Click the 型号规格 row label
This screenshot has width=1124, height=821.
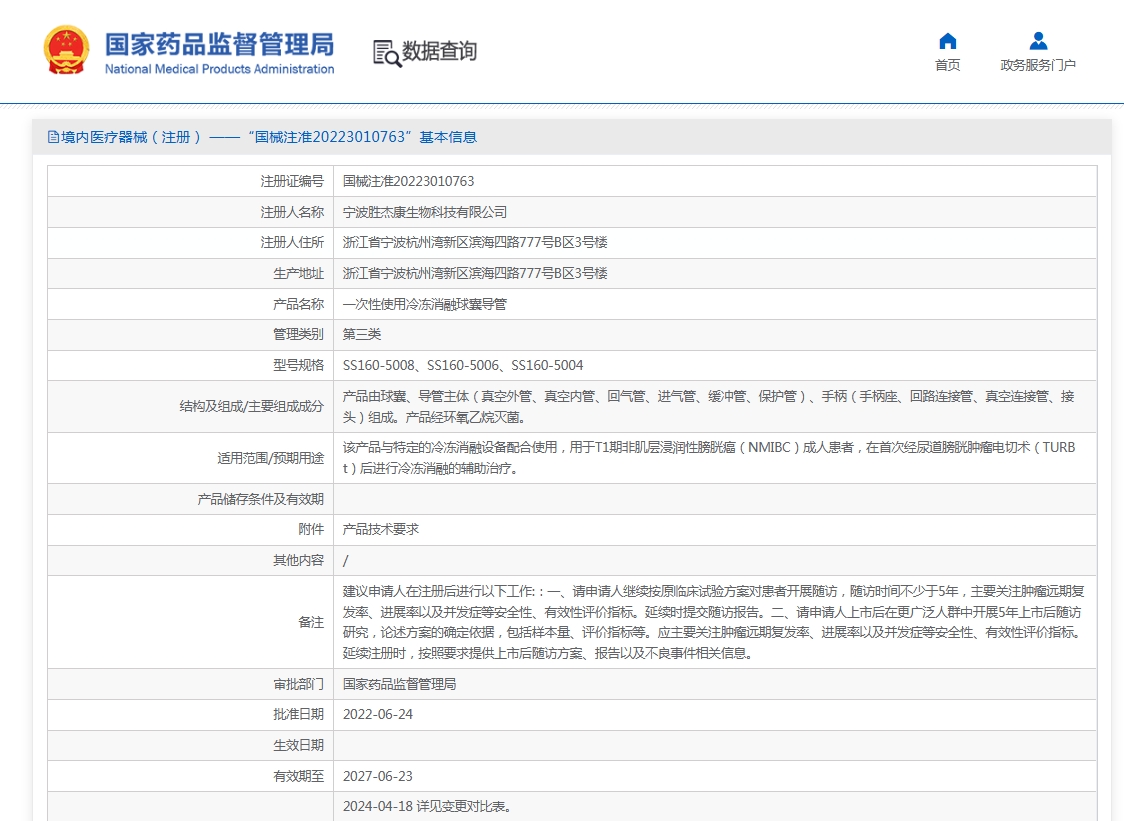(298, 365)
